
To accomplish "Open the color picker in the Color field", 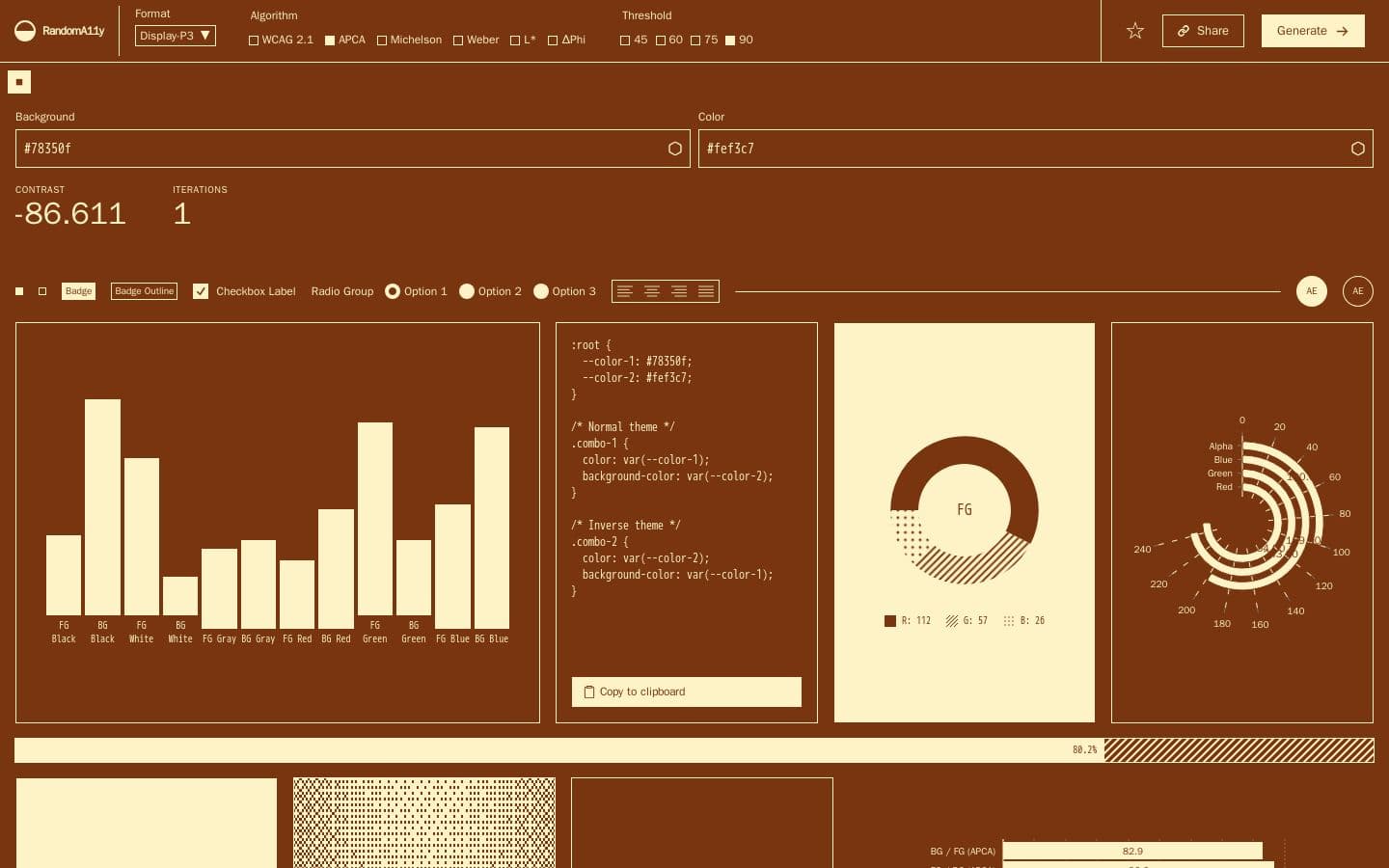I will click(x=1358, y=149).
